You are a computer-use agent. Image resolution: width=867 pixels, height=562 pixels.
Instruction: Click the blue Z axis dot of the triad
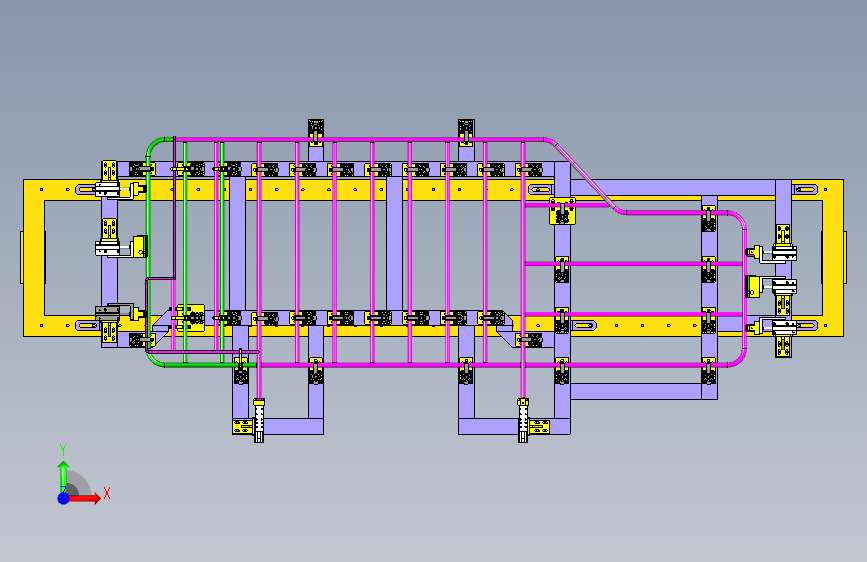(x=64, y=498)
